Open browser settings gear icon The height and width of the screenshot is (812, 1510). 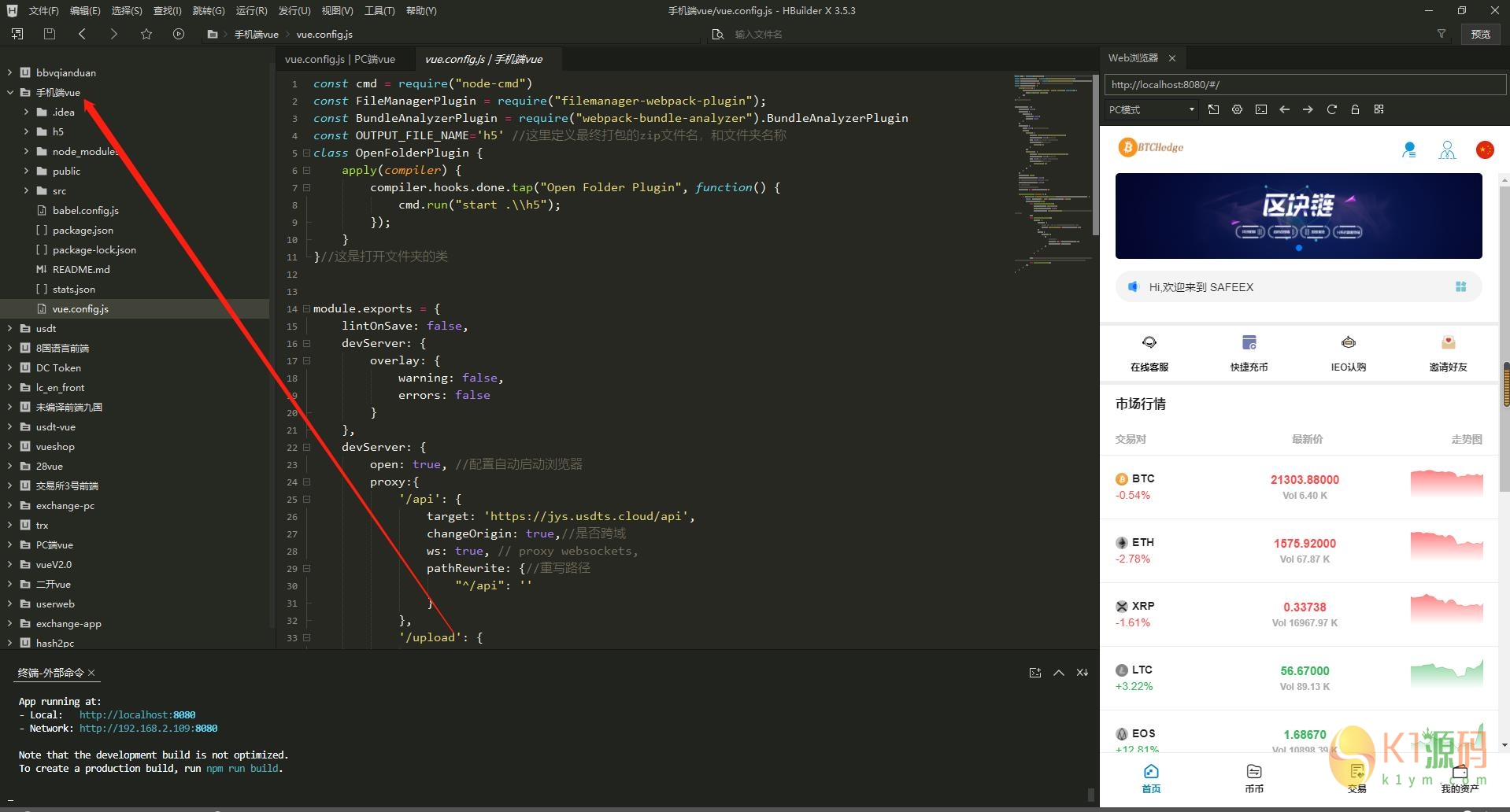pyautogui.click(x=1237, y=109)
